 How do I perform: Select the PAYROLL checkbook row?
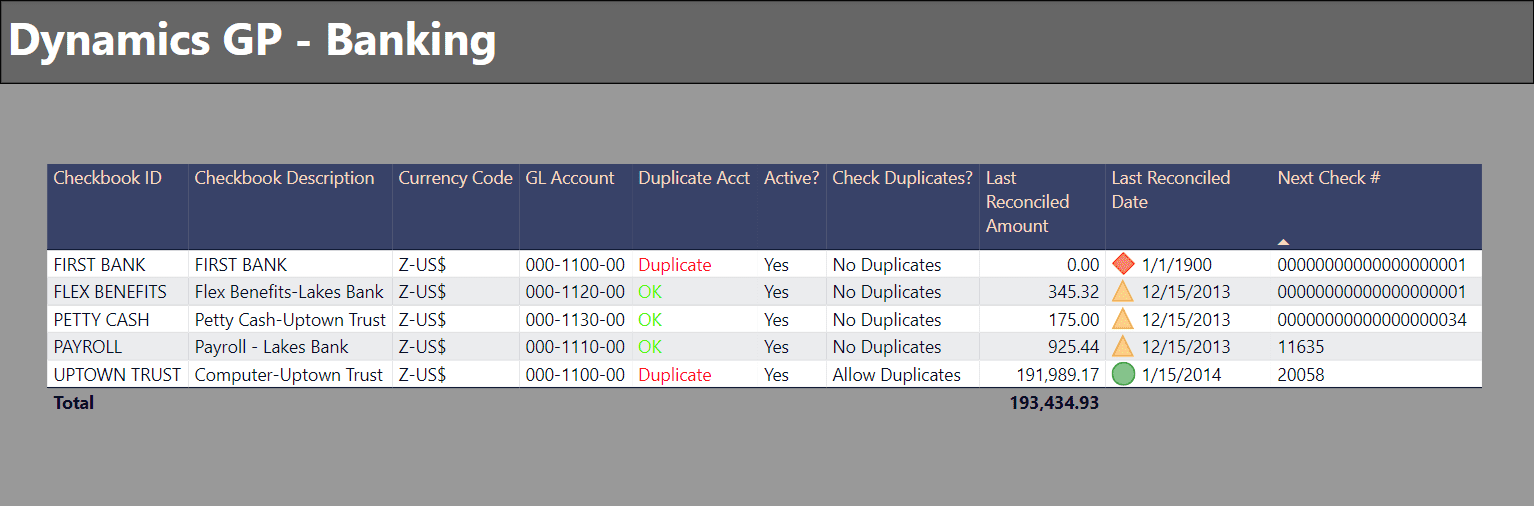pos(764,347)
